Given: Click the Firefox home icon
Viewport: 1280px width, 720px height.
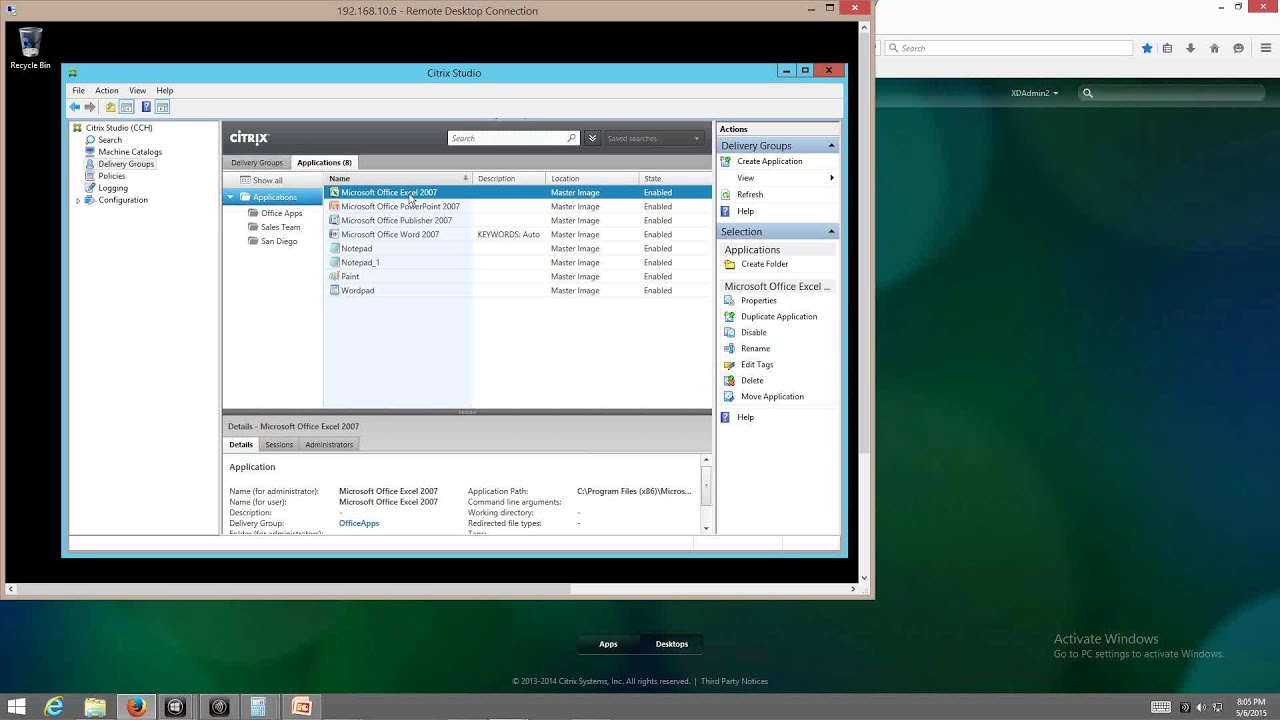Looking at the screenshot, I should pos(1214,48).
